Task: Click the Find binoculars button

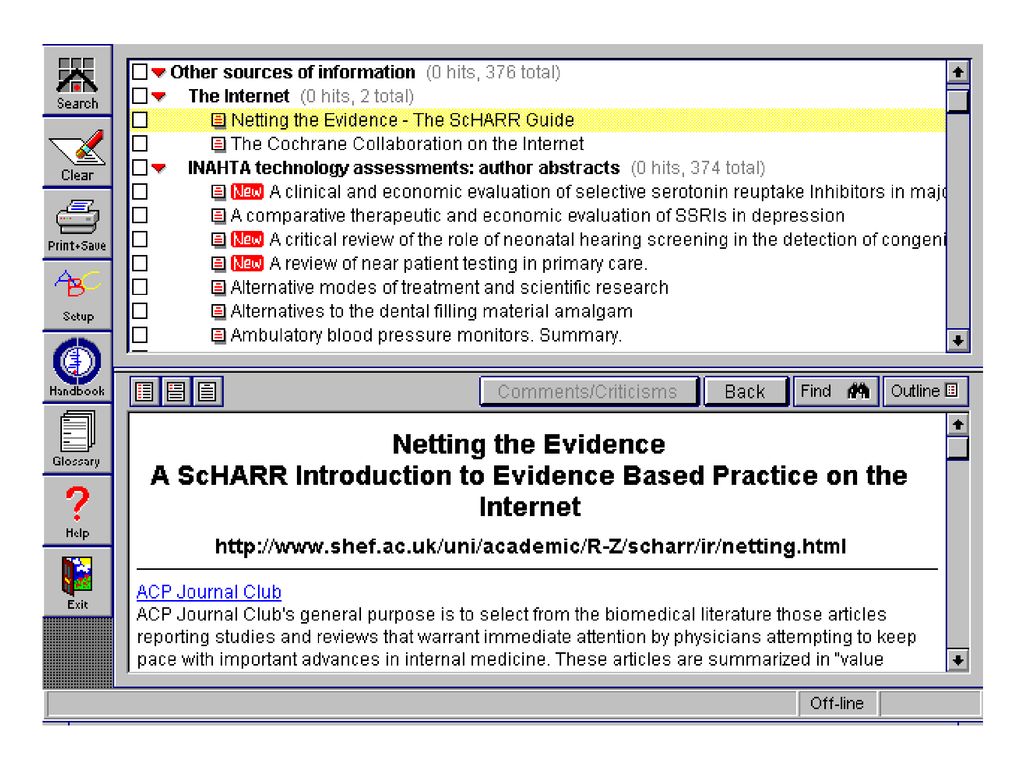Action: click(835, 391)
